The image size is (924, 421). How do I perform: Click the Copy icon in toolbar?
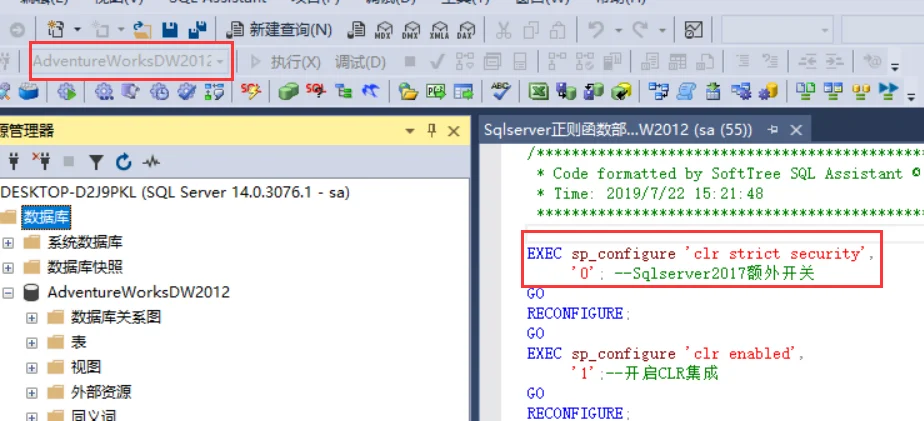[532, 29]
